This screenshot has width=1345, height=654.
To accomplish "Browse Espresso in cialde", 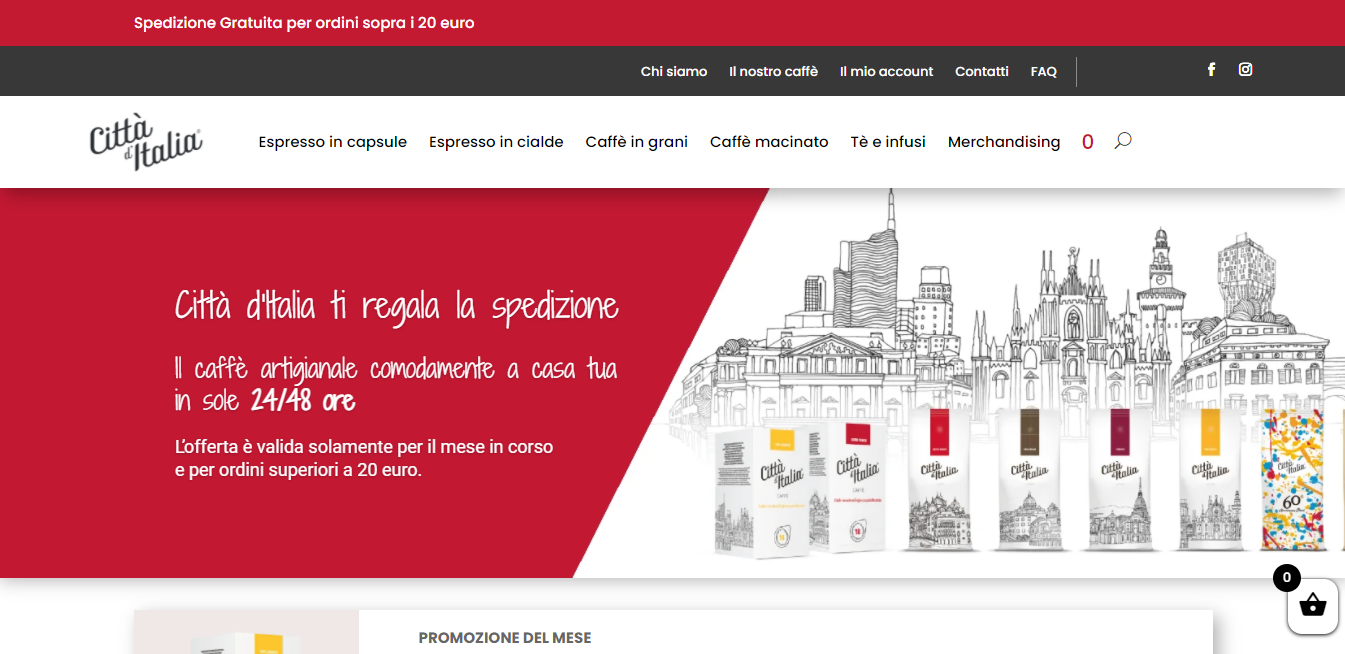I will [496, 142].
